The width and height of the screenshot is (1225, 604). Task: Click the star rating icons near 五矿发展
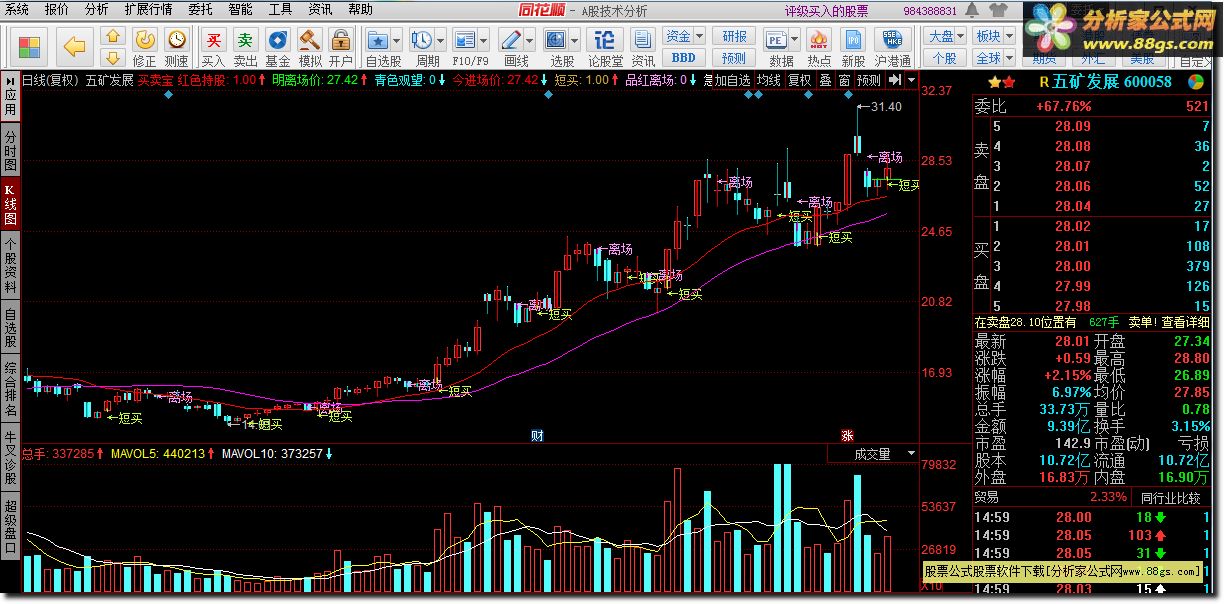(1001, 82)
